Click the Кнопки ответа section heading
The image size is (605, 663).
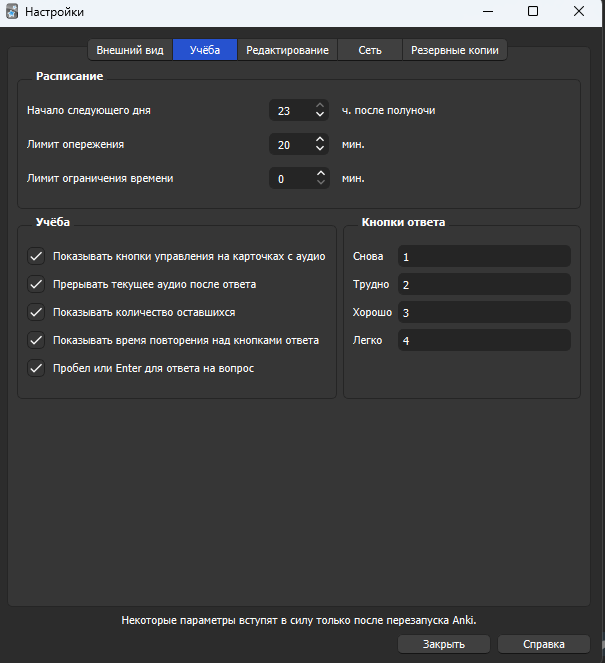coord(403,222)
